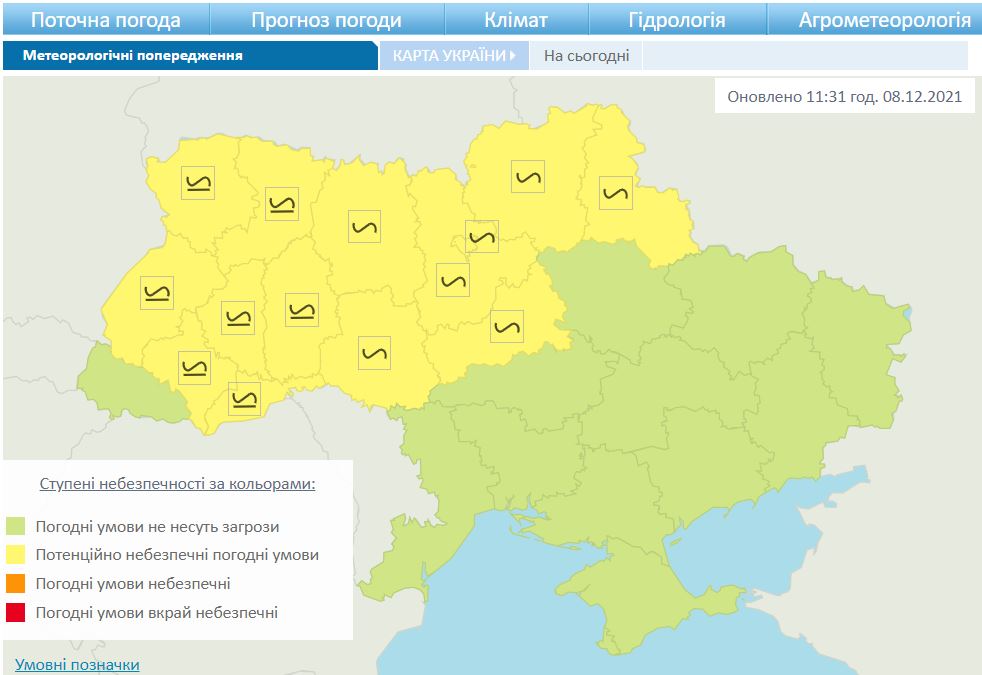Click the warning icon in Volyn region, far northwest
Screen dimensions: 982x675
click(198, 182)
